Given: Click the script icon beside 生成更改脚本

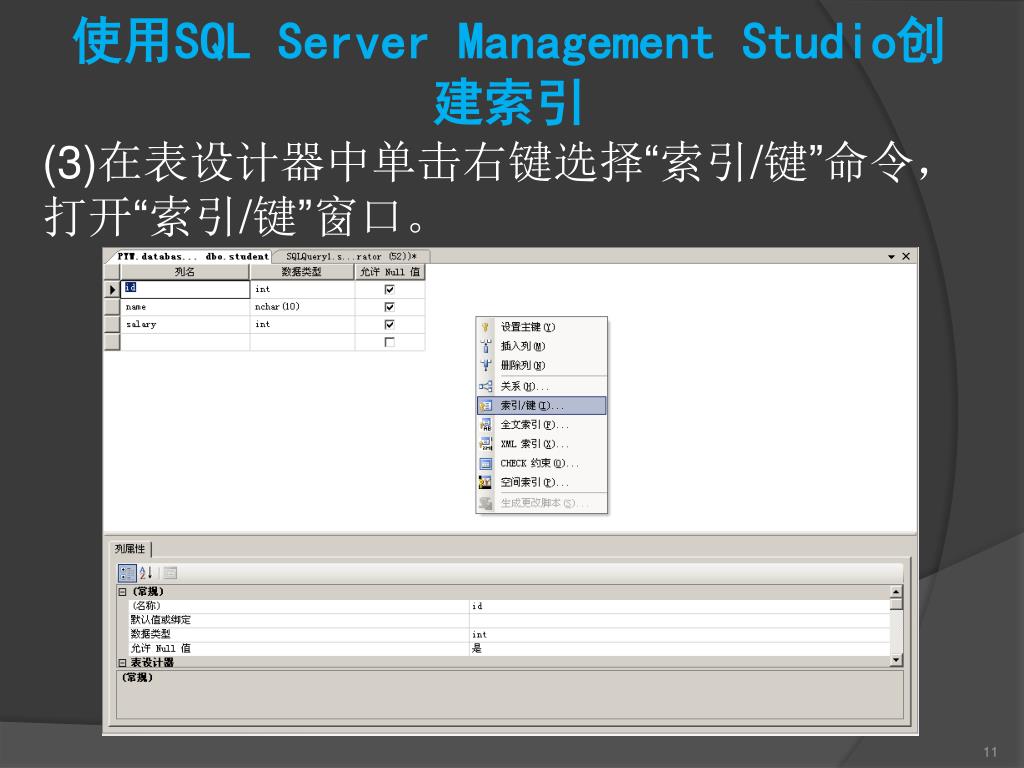Looking at the screenshot, I should pos(485,503).
